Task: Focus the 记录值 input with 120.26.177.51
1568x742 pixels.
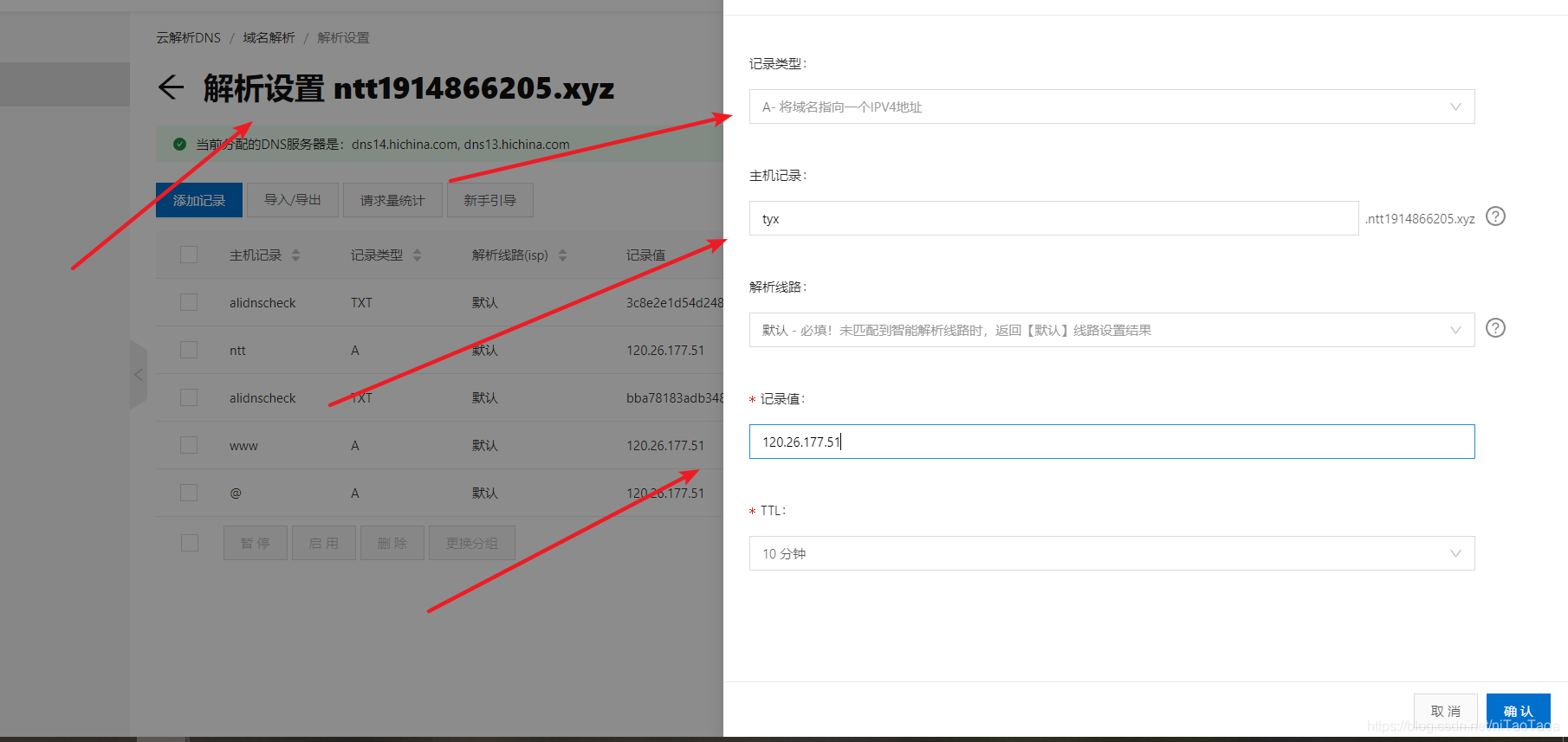Action: (1111, 442)
